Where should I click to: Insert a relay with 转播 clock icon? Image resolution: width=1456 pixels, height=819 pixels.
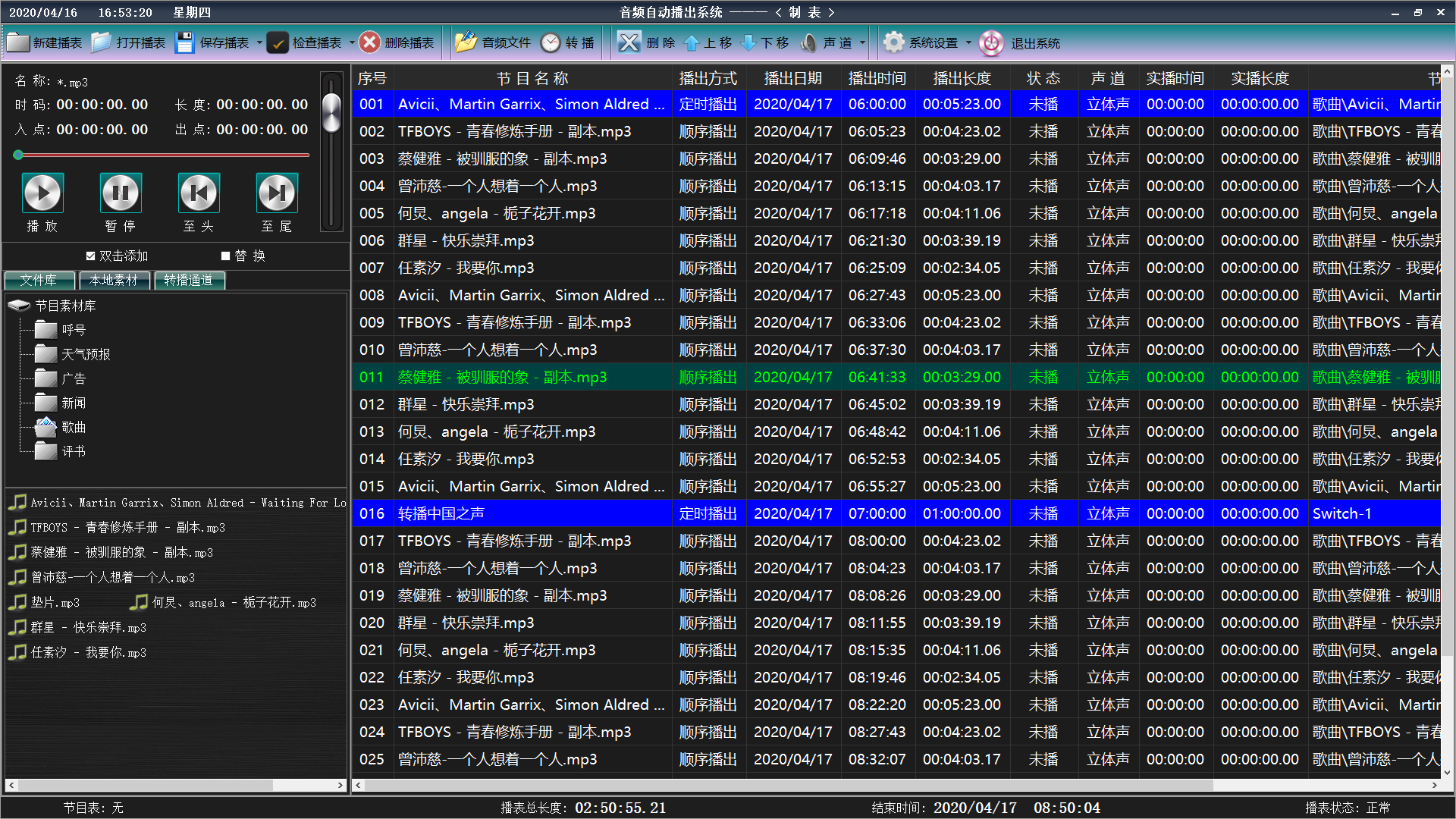pyautogui.click(x=568, y=42)
